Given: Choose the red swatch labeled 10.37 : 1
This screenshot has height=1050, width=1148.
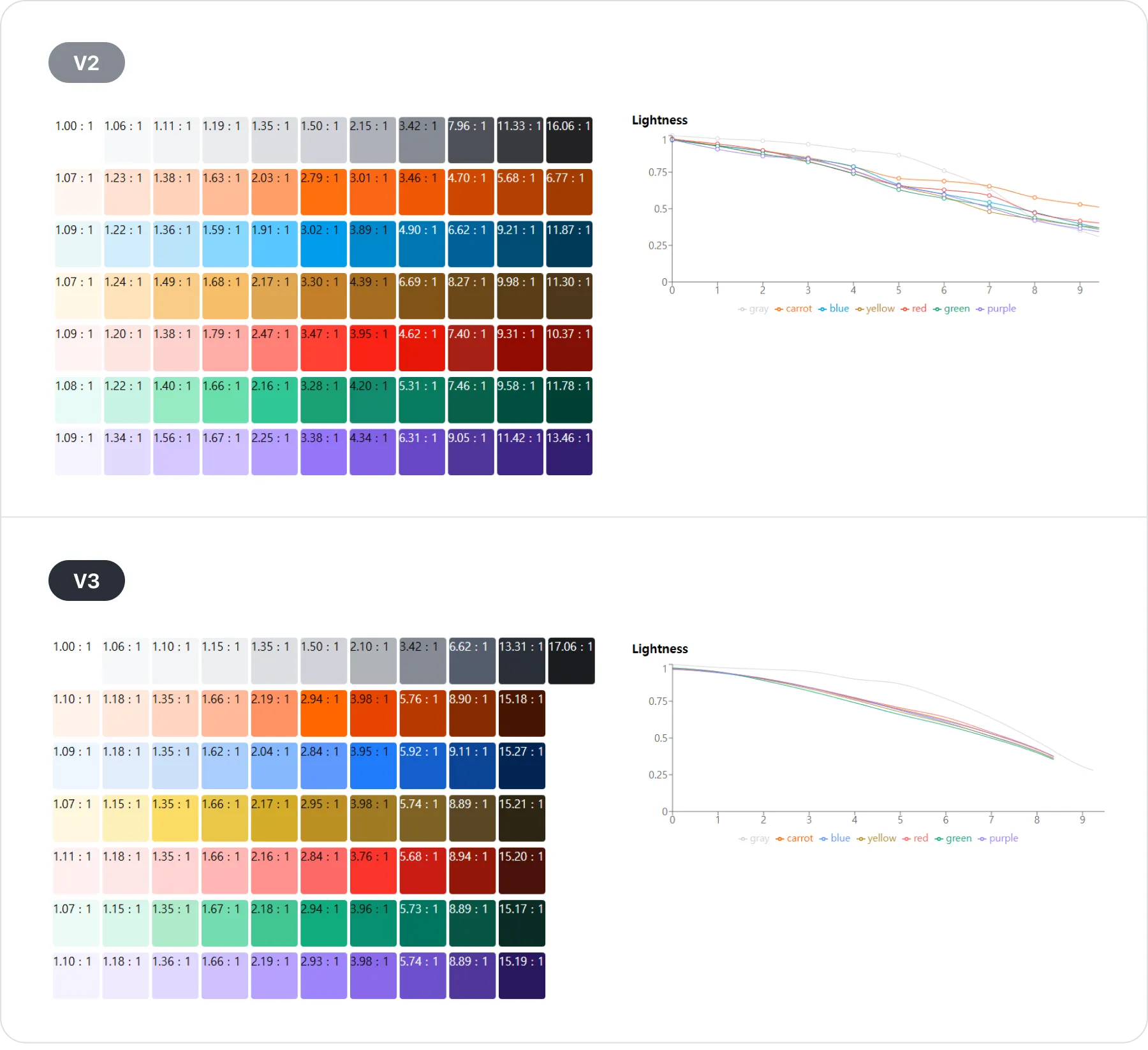Looking at the screenshot, I should [569, 348].
